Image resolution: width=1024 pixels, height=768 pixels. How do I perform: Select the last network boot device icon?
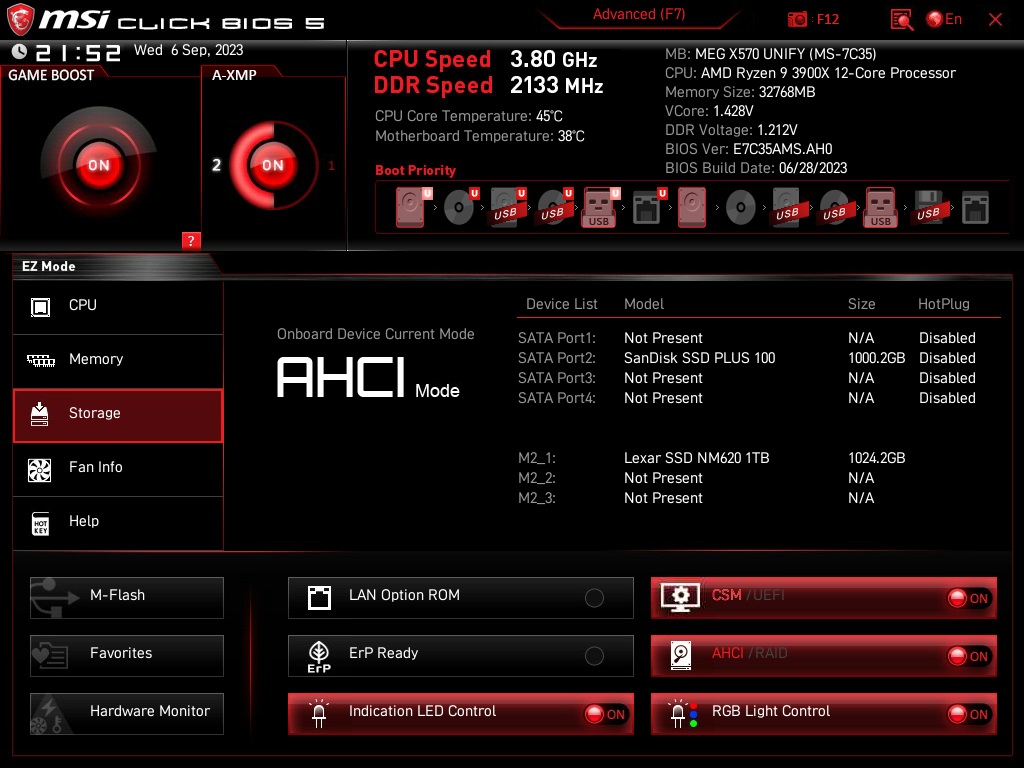(x=976, y=208)
